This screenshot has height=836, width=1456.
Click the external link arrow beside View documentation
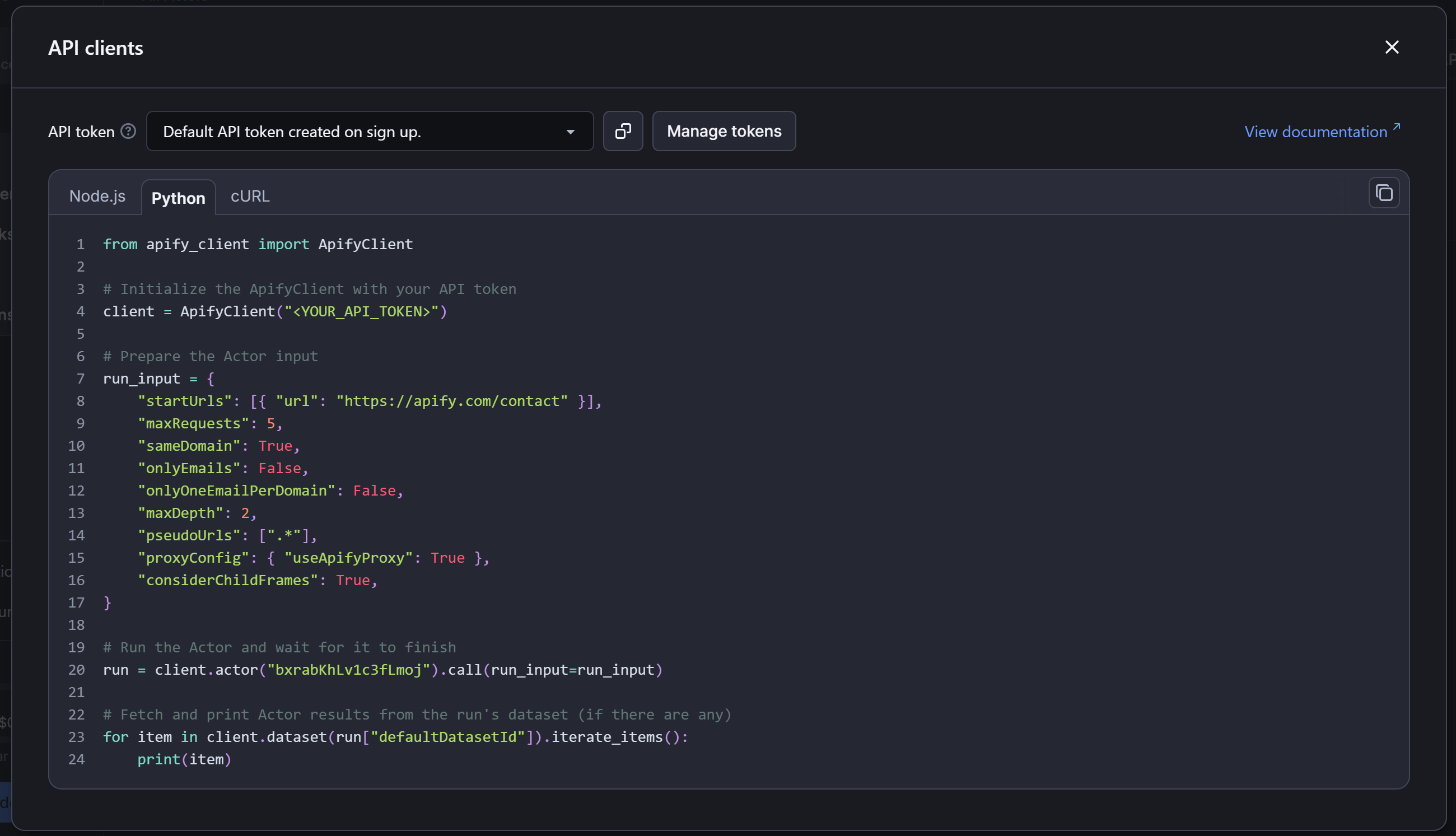click(x=1396, y=125)
